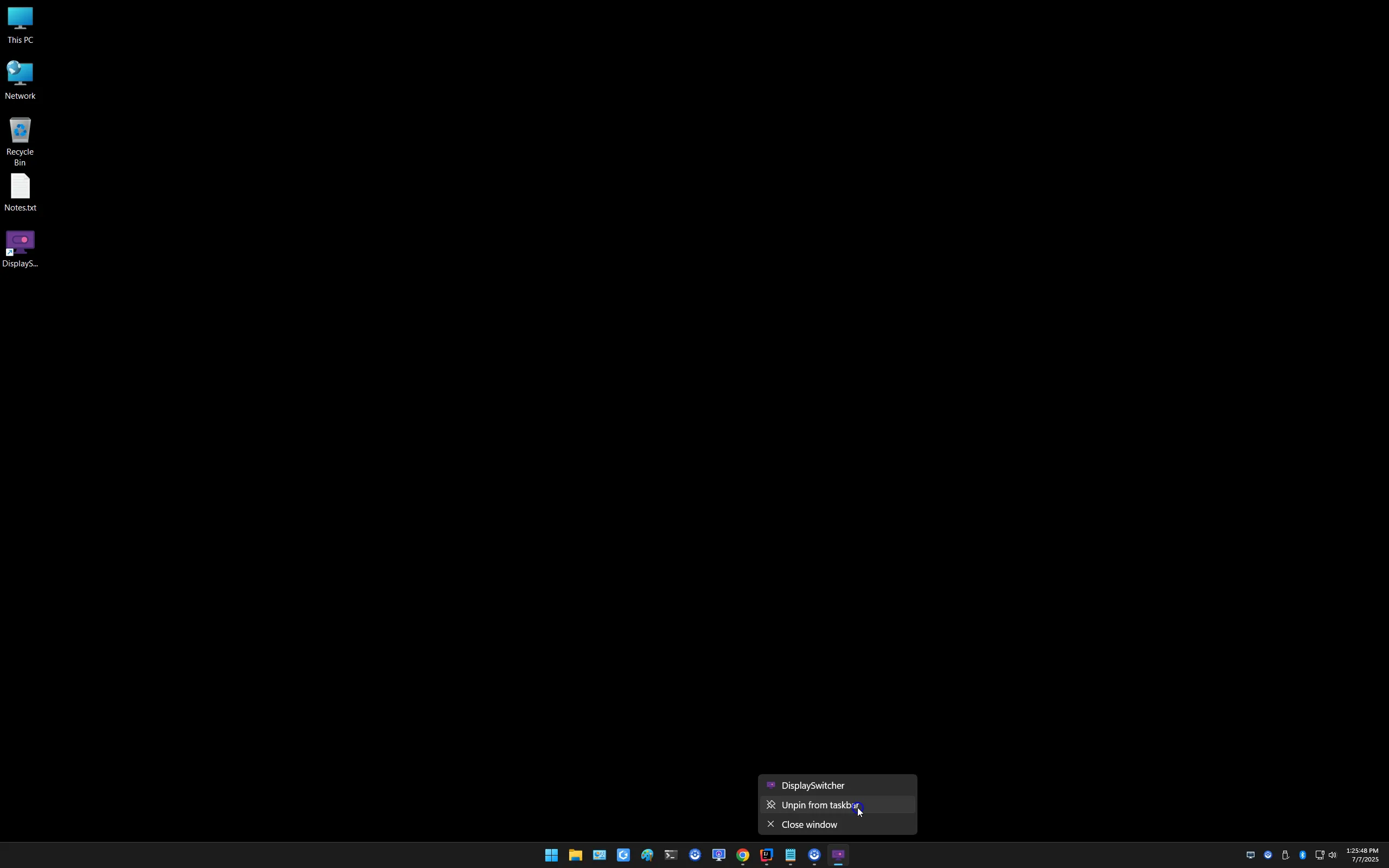Click blue gear icon right of Terminal

click(x=695, y=856)
